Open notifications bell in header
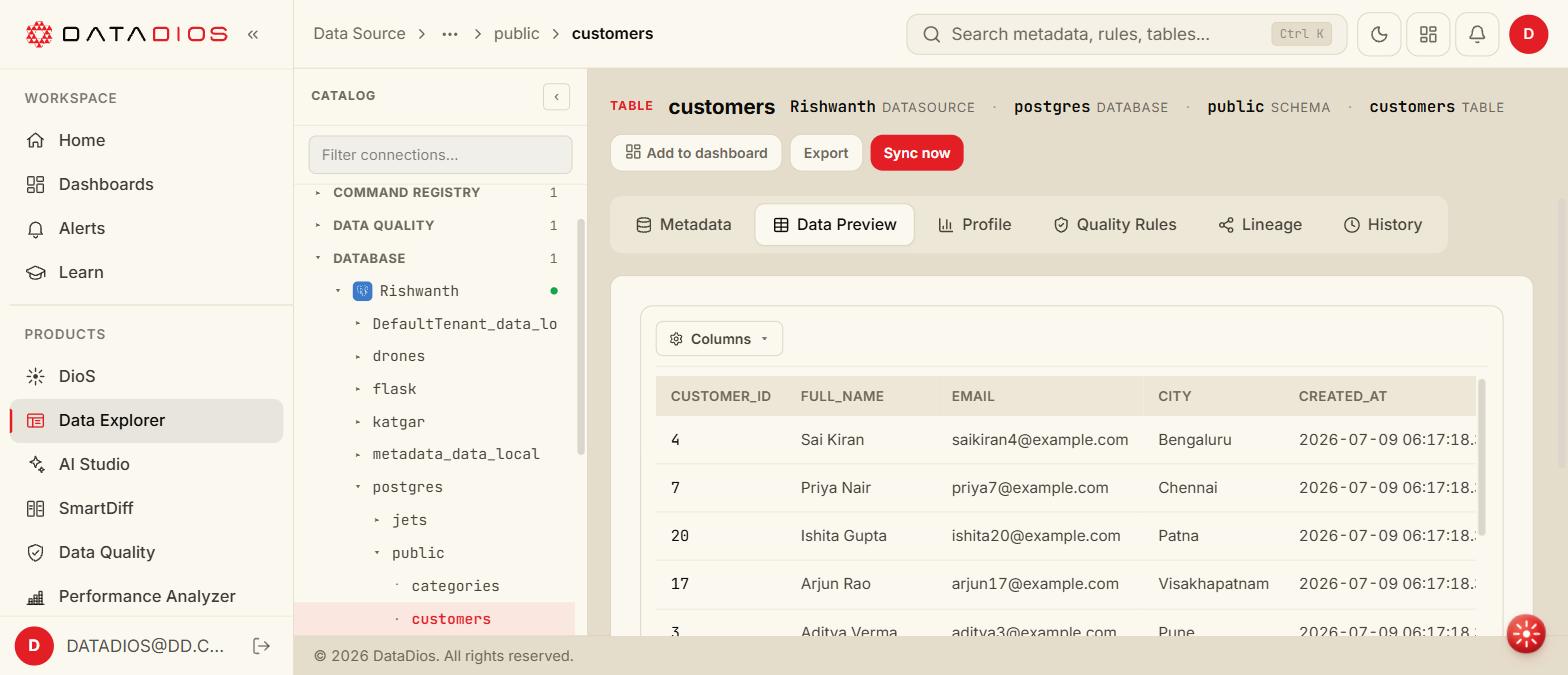This screenshot has height=675, width=1568. pos(1477,34)
